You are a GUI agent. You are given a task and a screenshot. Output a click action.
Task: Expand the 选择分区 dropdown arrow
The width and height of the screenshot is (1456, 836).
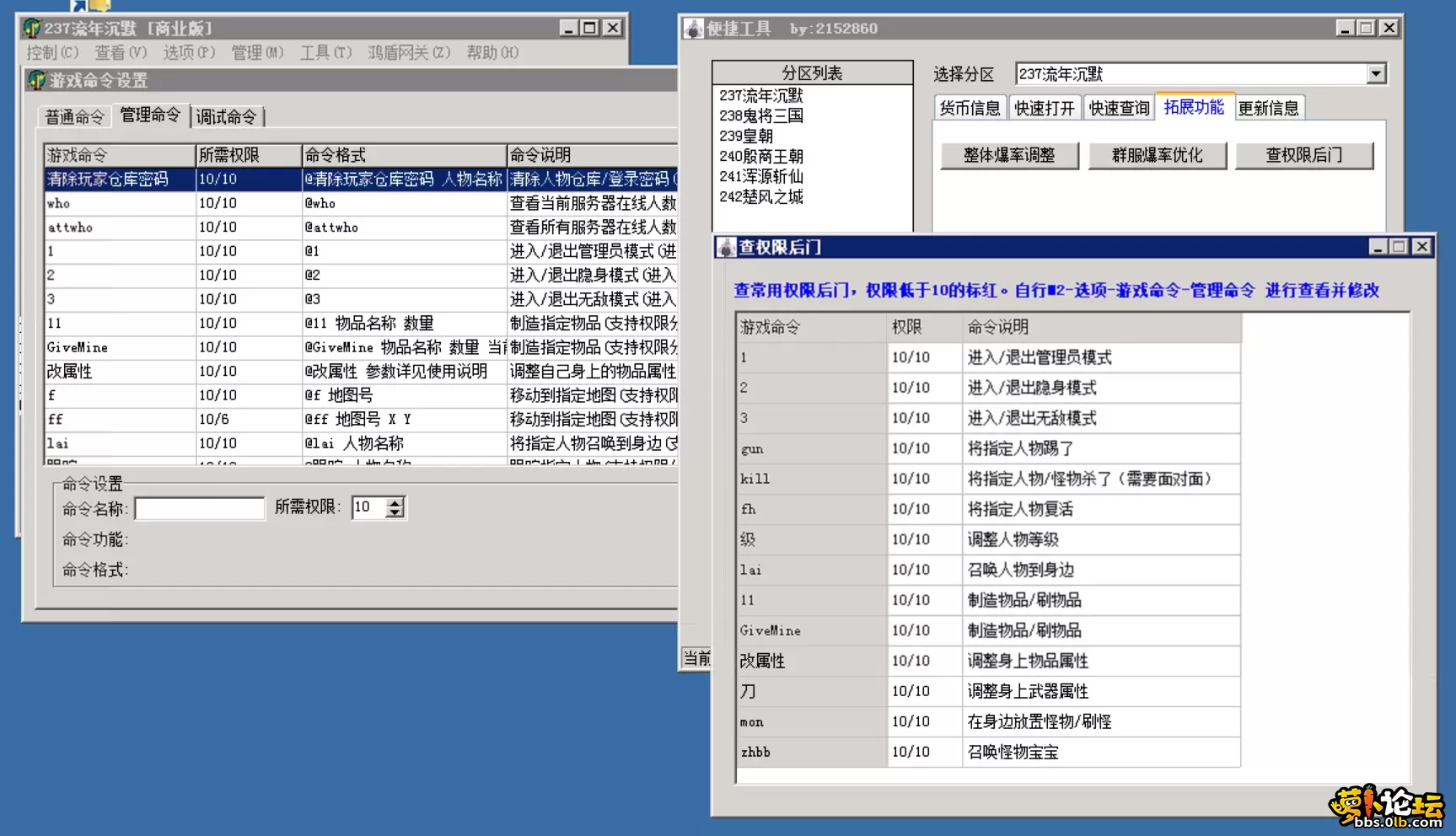[1375, 74]
